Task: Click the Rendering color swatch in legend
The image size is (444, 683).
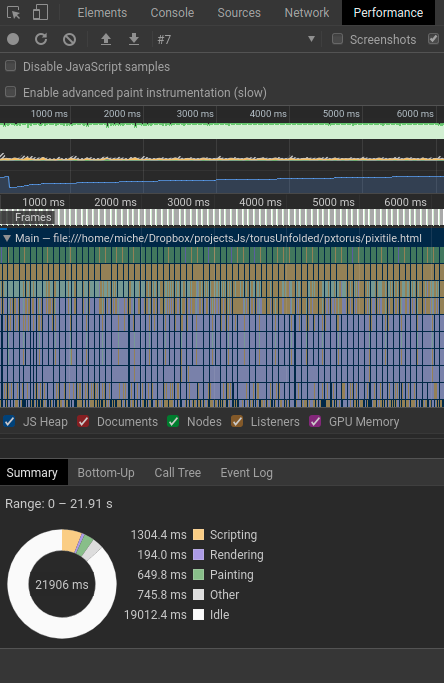Action: click(198, 555)
